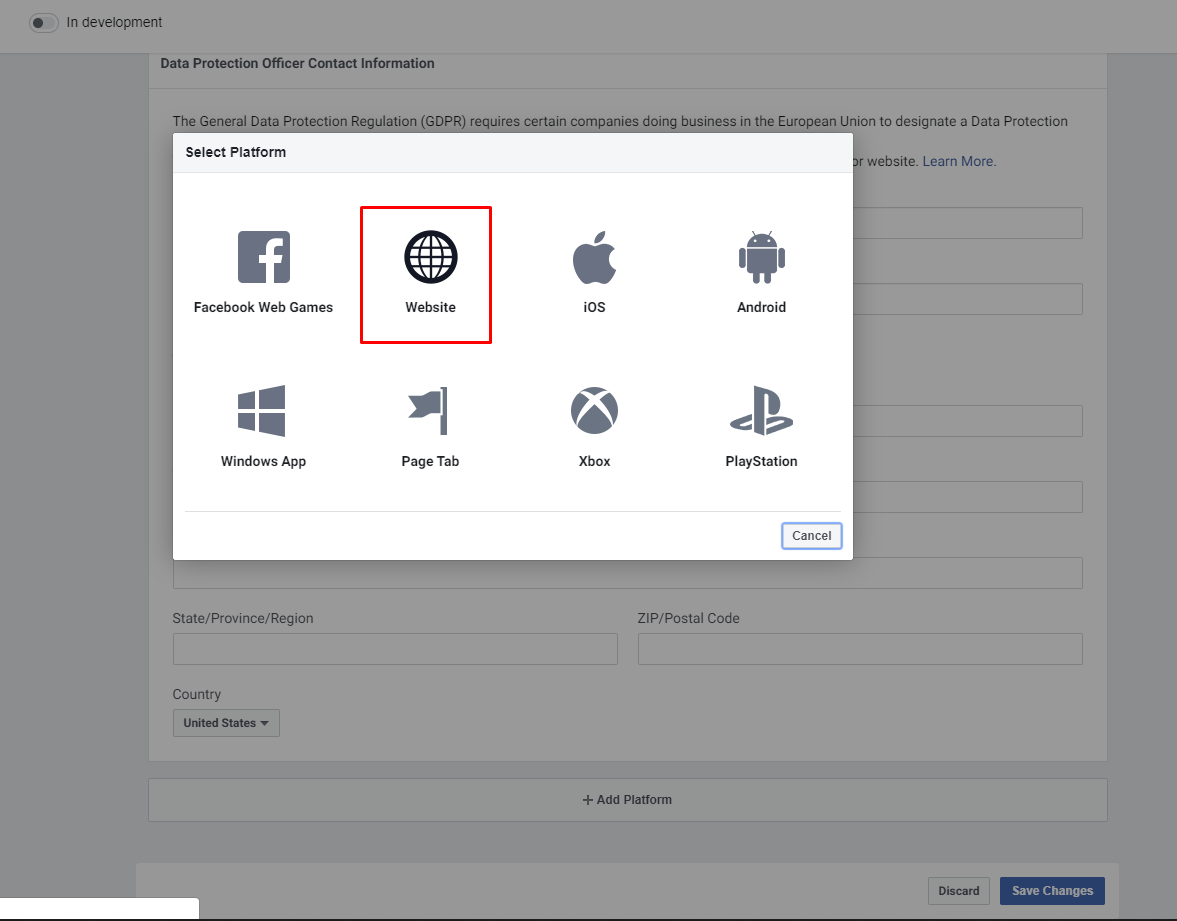Click the PlayStation label text
This screenshot has height=921, width=1177.
pyautogui.click(x=761, y=461)
